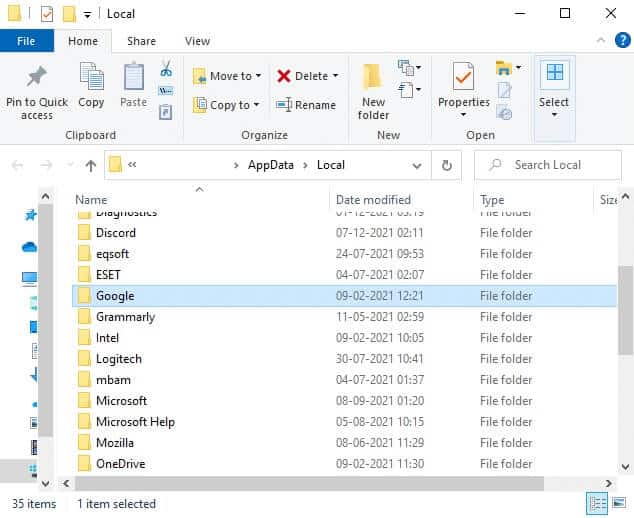Open the File menu
The width and height of the screenshot is (634, 518).
[x=26, y=41]
